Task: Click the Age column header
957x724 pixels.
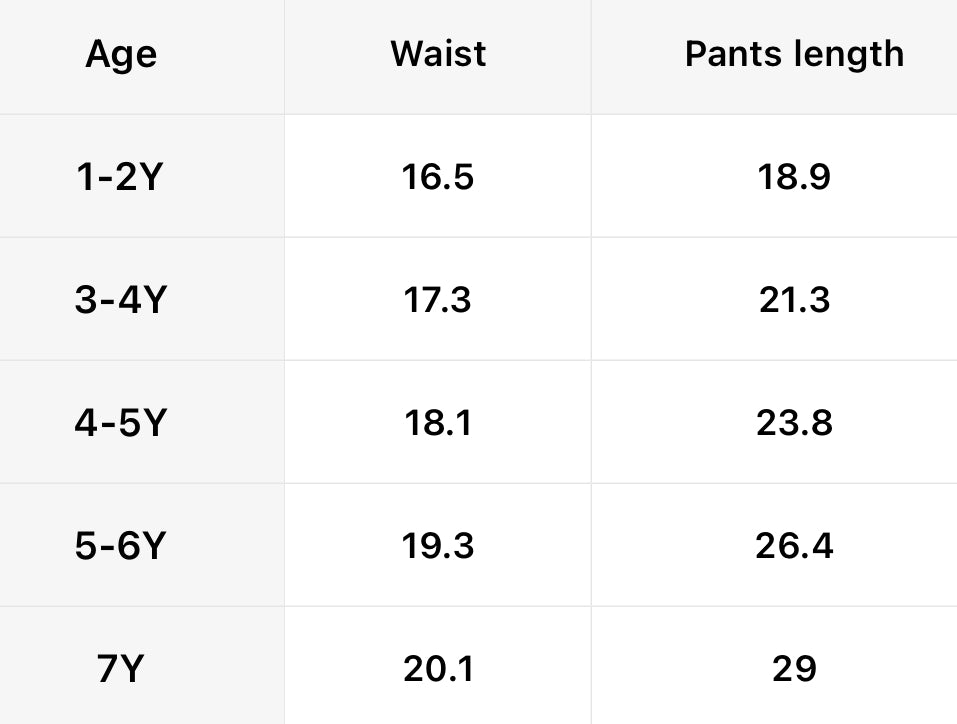Action: click(121, 54)
